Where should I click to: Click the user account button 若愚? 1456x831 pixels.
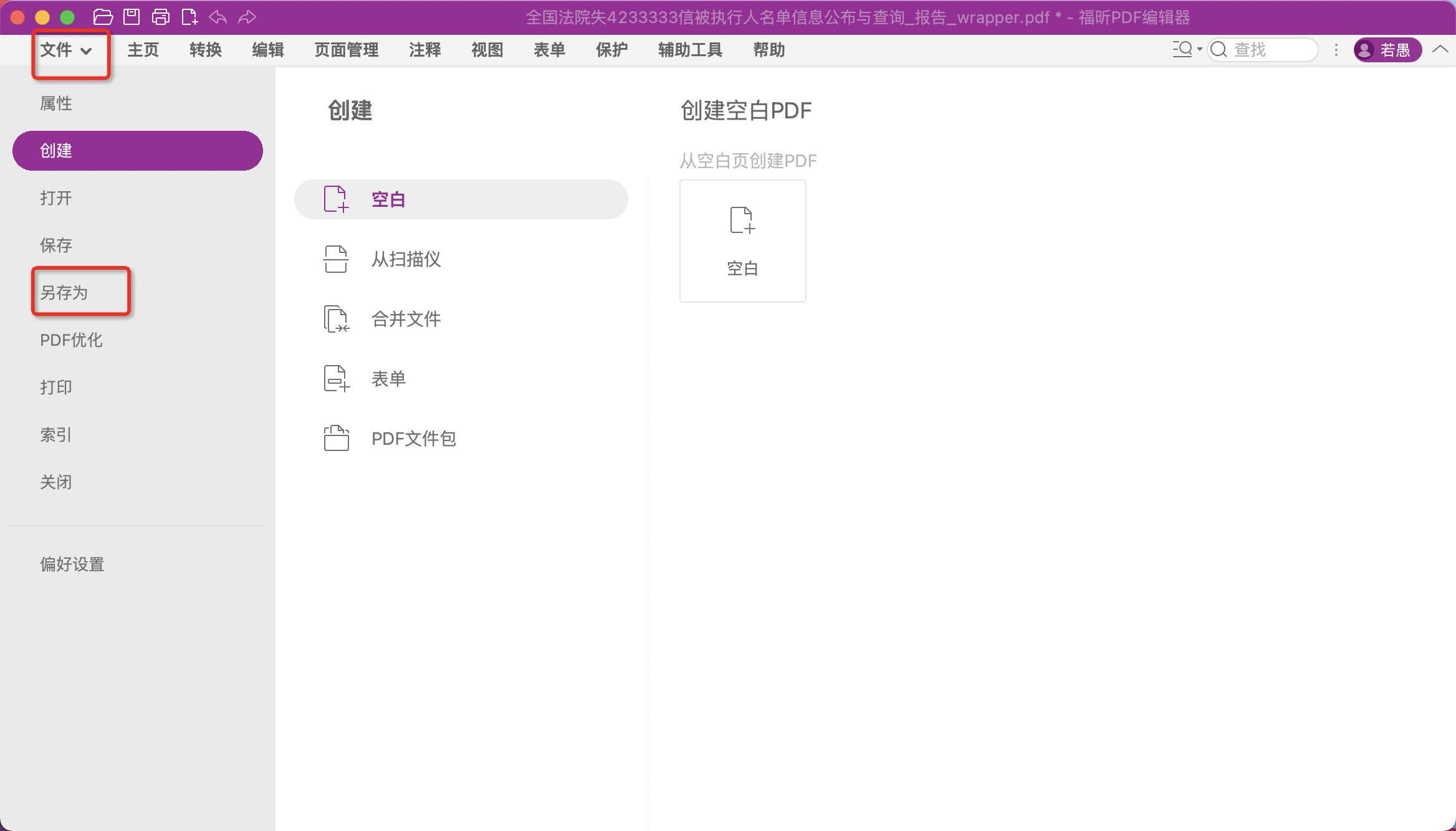click(1387, 50)
